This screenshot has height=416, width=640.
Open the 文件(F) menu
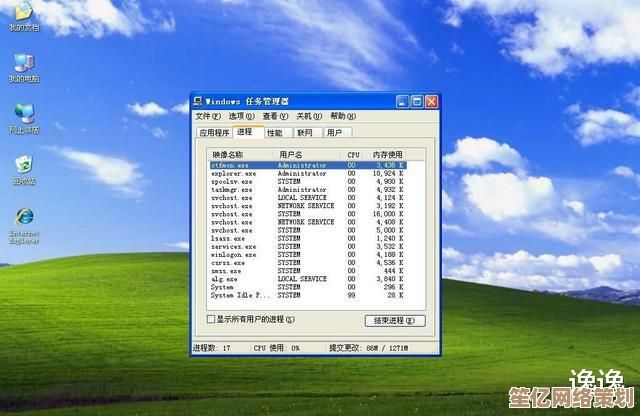click(207, 116)
